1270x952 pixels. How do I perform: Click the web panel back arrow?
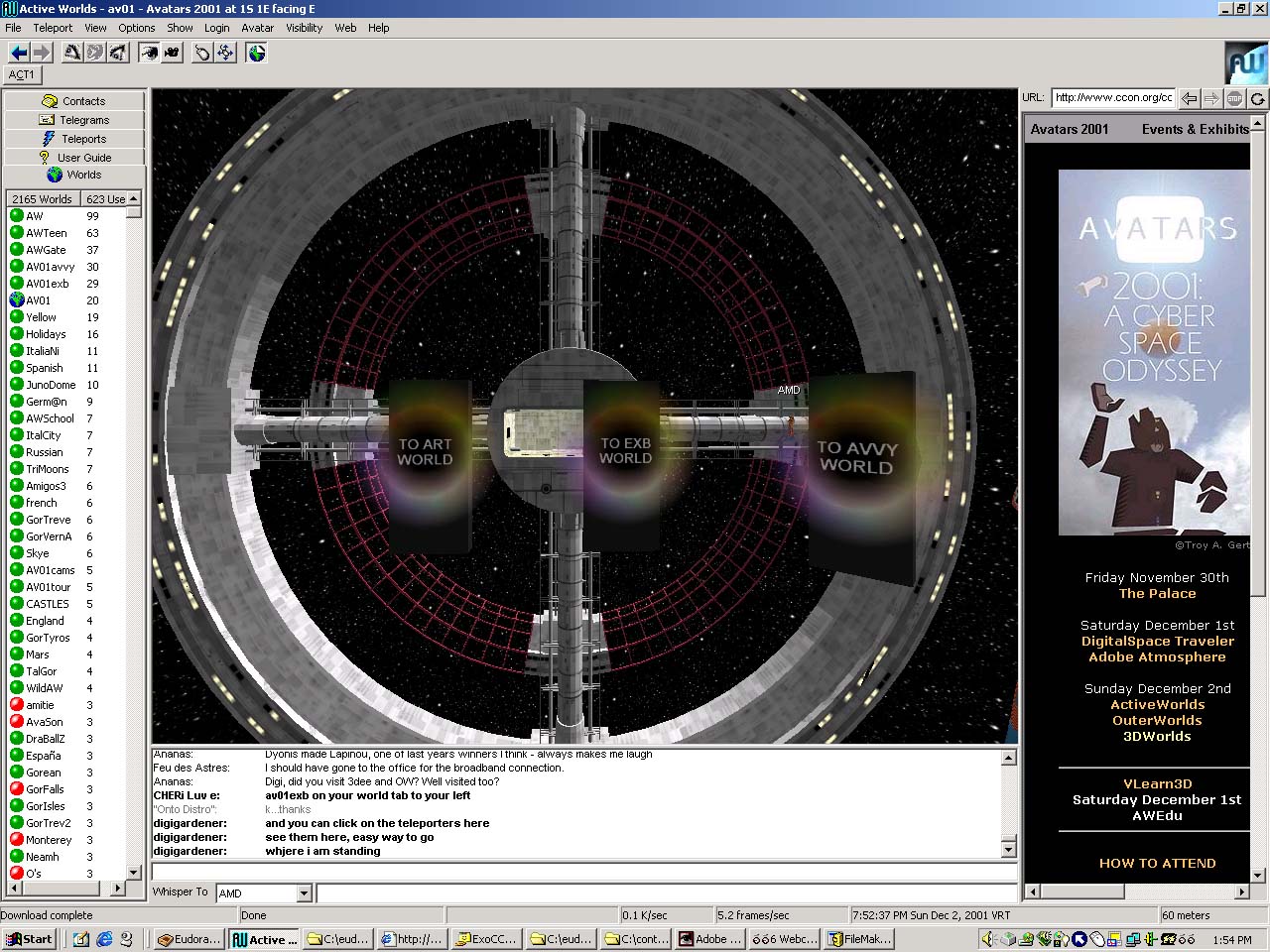coord(1190,98)
